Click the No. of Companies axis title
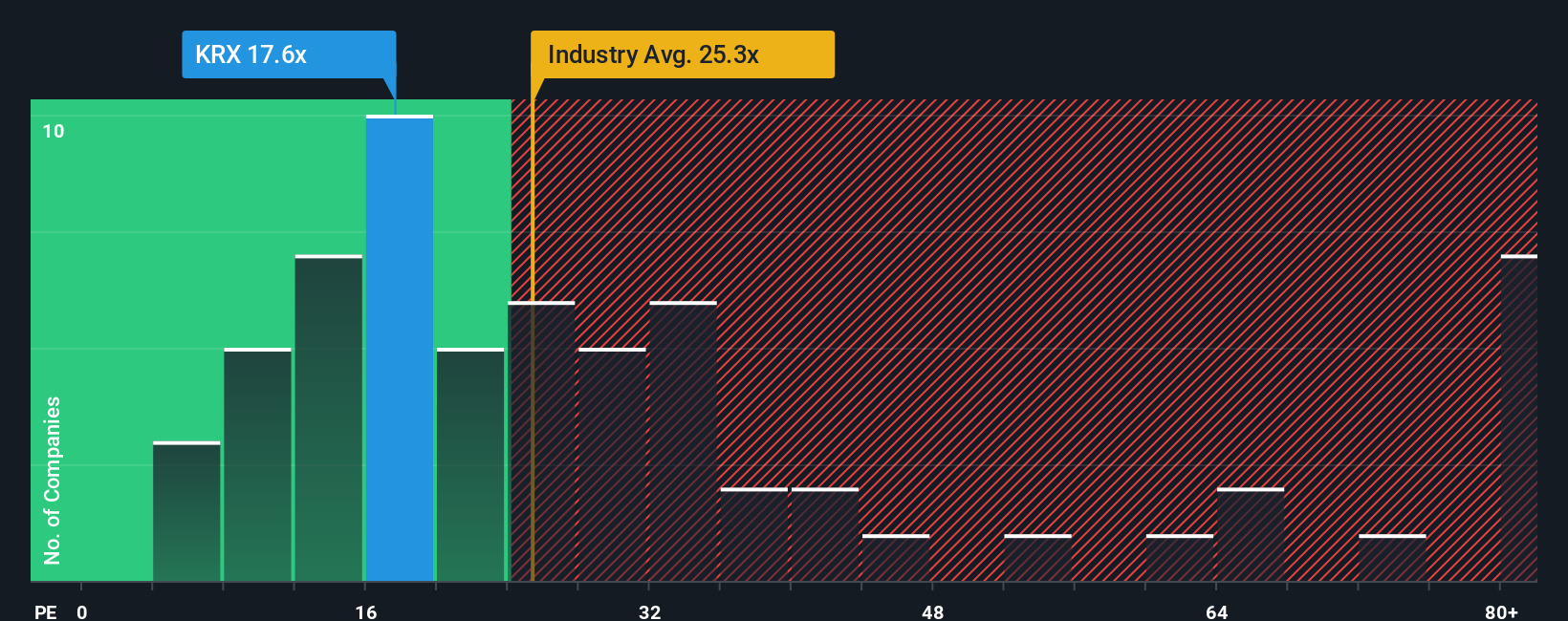This screenshot has width=1568, height=621. point(53,481)
